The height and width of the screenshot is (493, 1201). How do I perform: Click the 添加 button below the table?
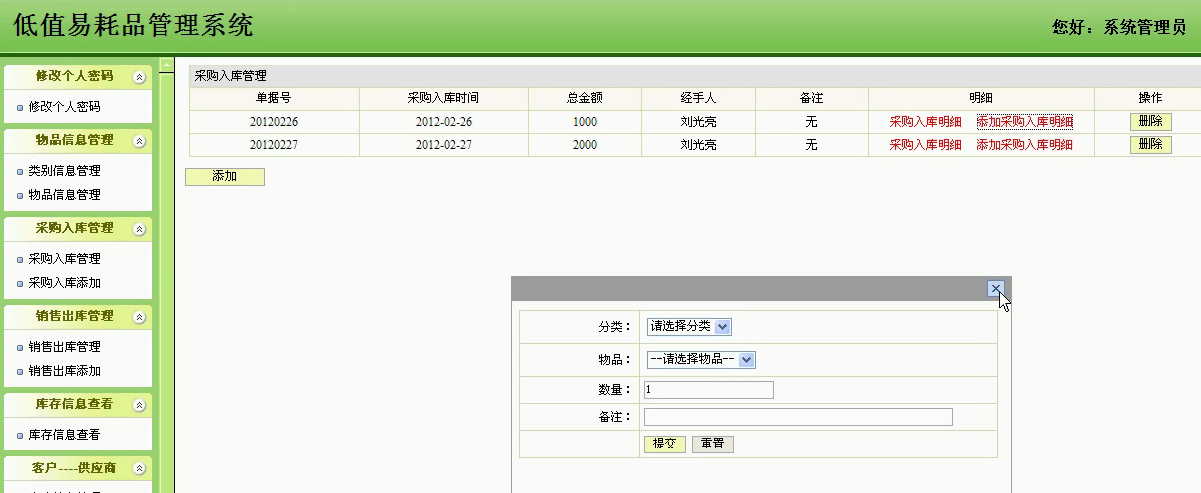[x=225, y=177]
